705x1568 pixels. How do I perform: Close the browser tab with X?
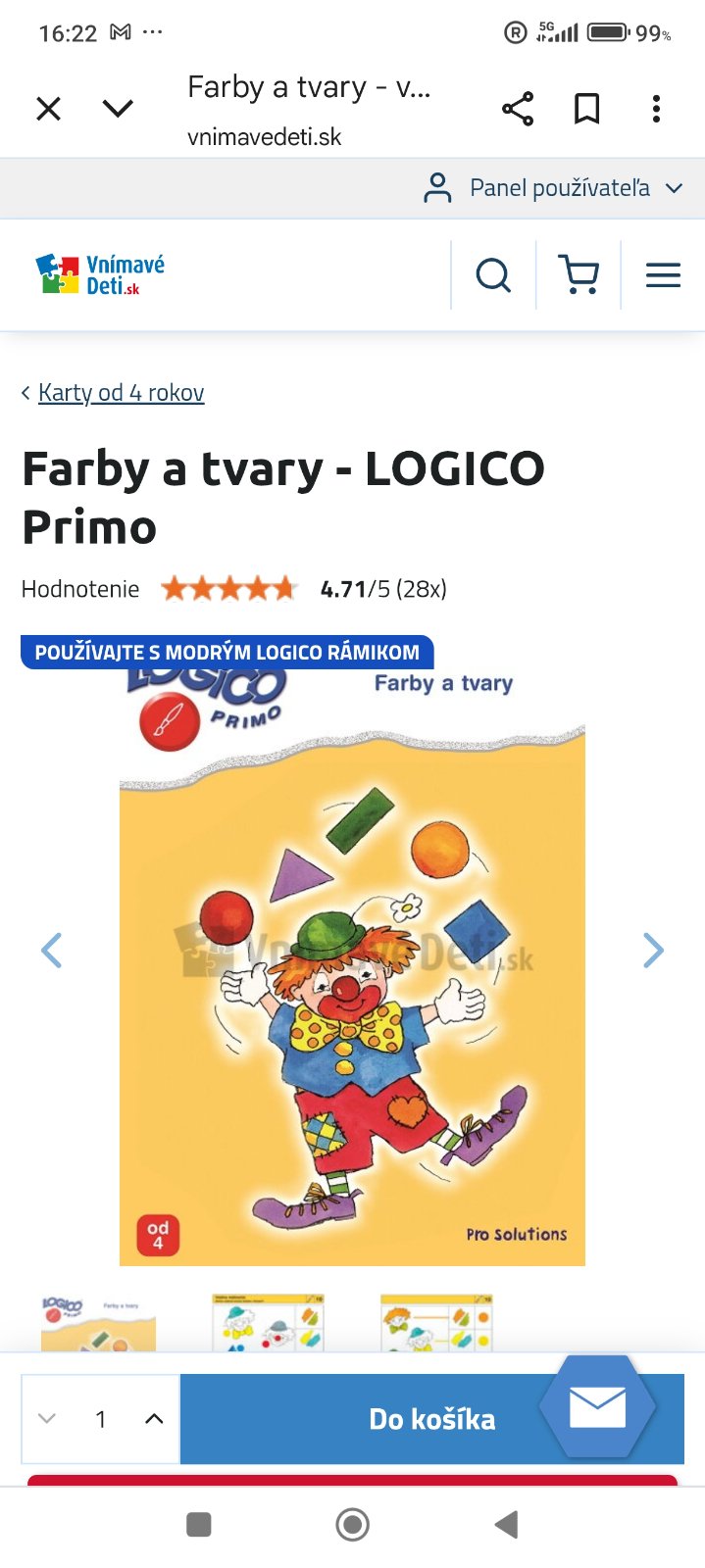pyautogui.click(x=48, y=109)
